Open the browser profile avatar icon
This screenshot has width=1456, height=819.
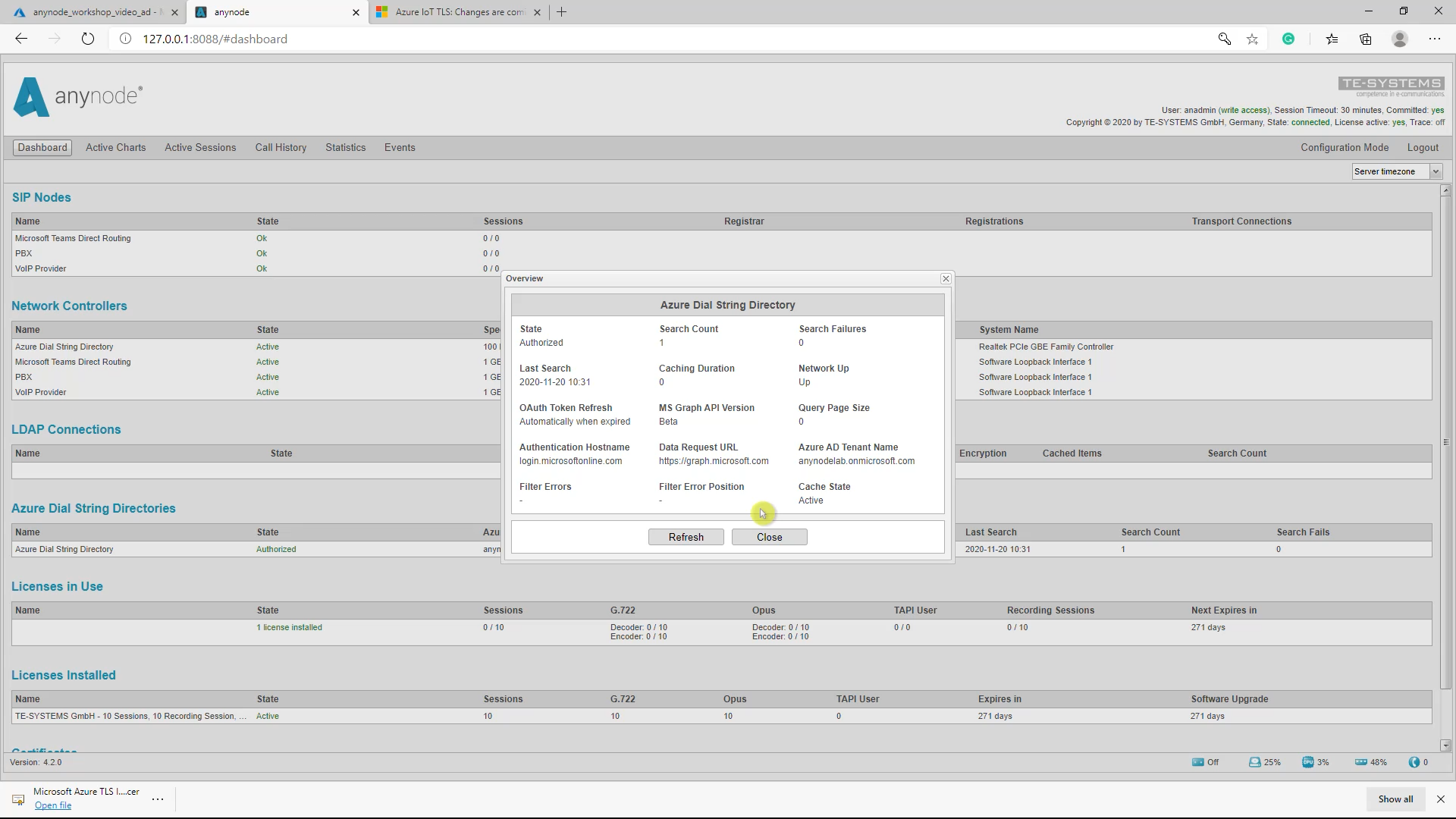click(x=1400, y=39)
